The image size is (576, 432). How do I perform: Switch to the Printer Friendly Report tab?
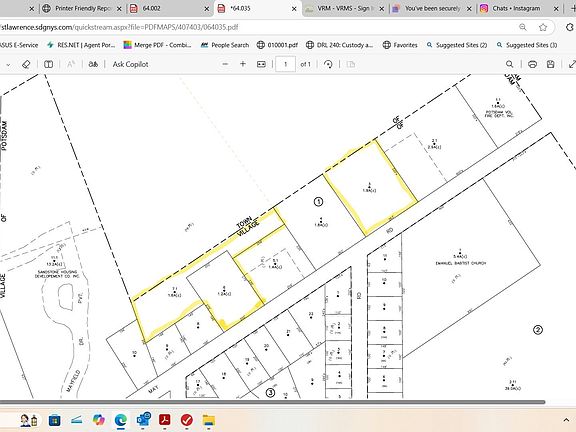tap(82, 8)
